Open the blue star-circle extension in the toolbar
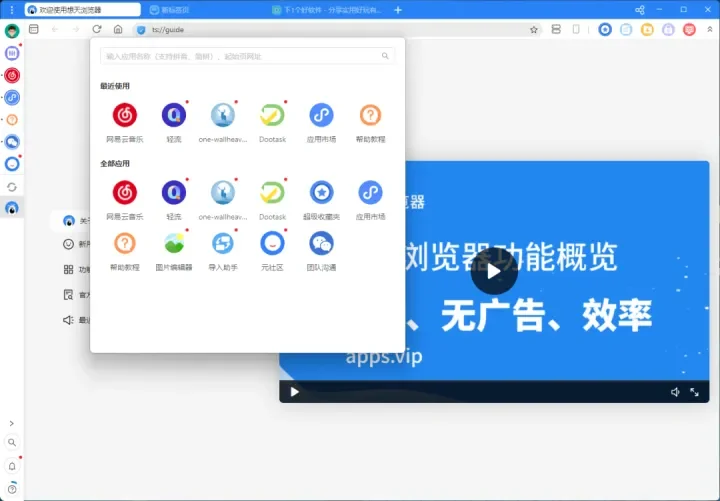Viewport: 720px width, 501px height. pyautogui.click(x=605, y=30)
